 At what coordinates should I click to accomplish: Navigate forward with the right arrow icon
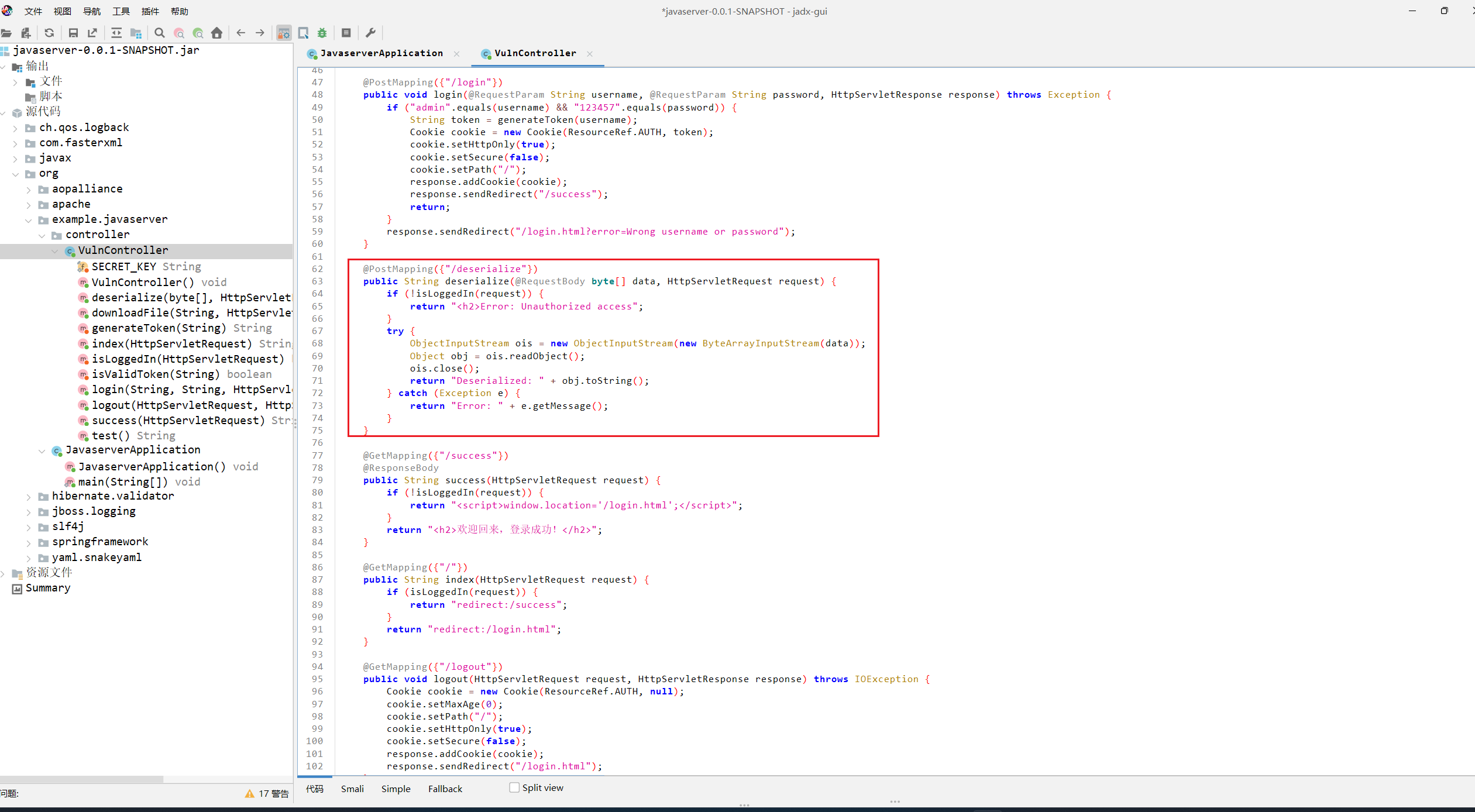tap(260, 33)
